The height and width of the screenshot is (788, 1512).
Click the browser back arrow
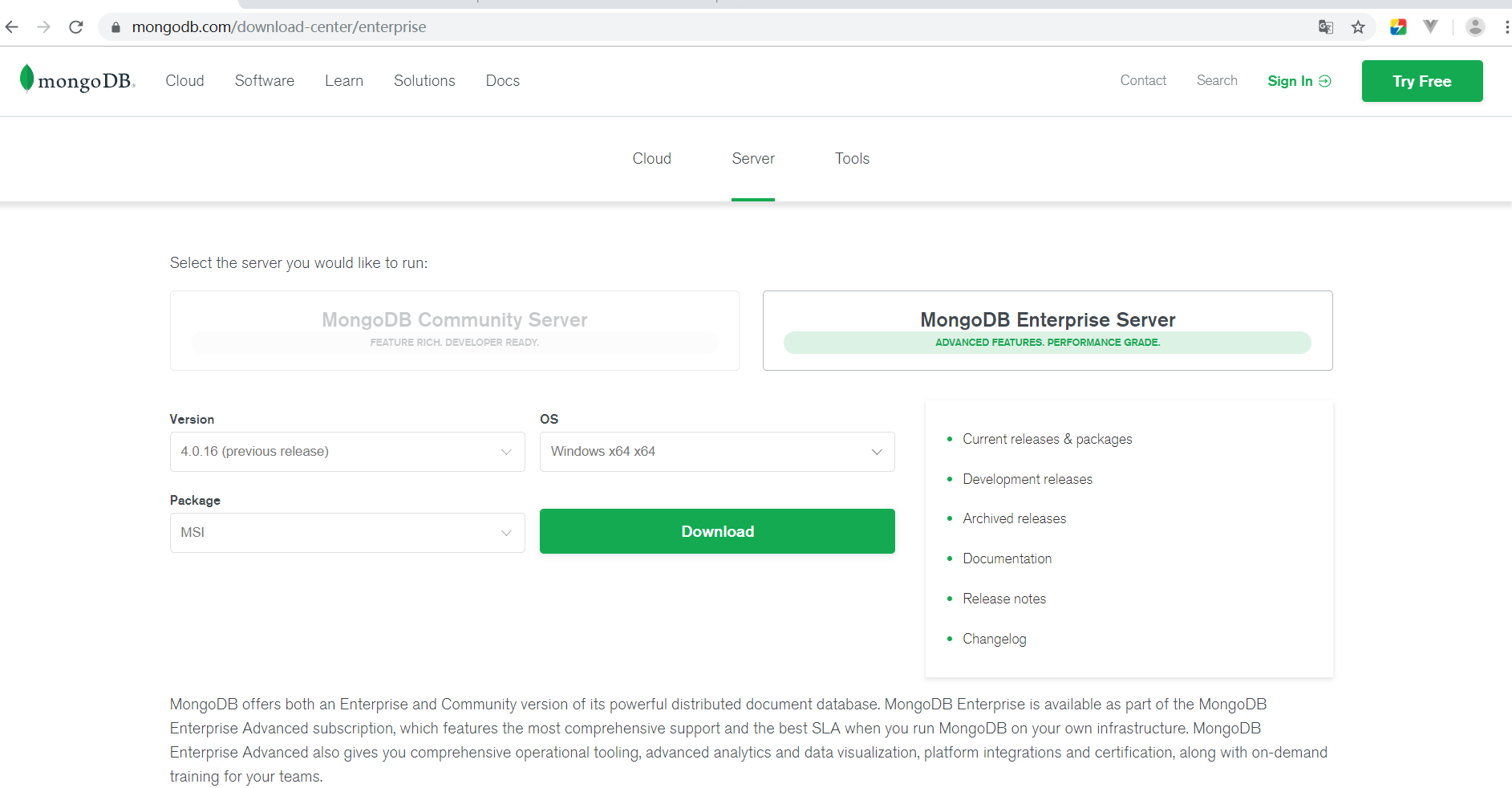pyautogui.click(x=12, y=27)
